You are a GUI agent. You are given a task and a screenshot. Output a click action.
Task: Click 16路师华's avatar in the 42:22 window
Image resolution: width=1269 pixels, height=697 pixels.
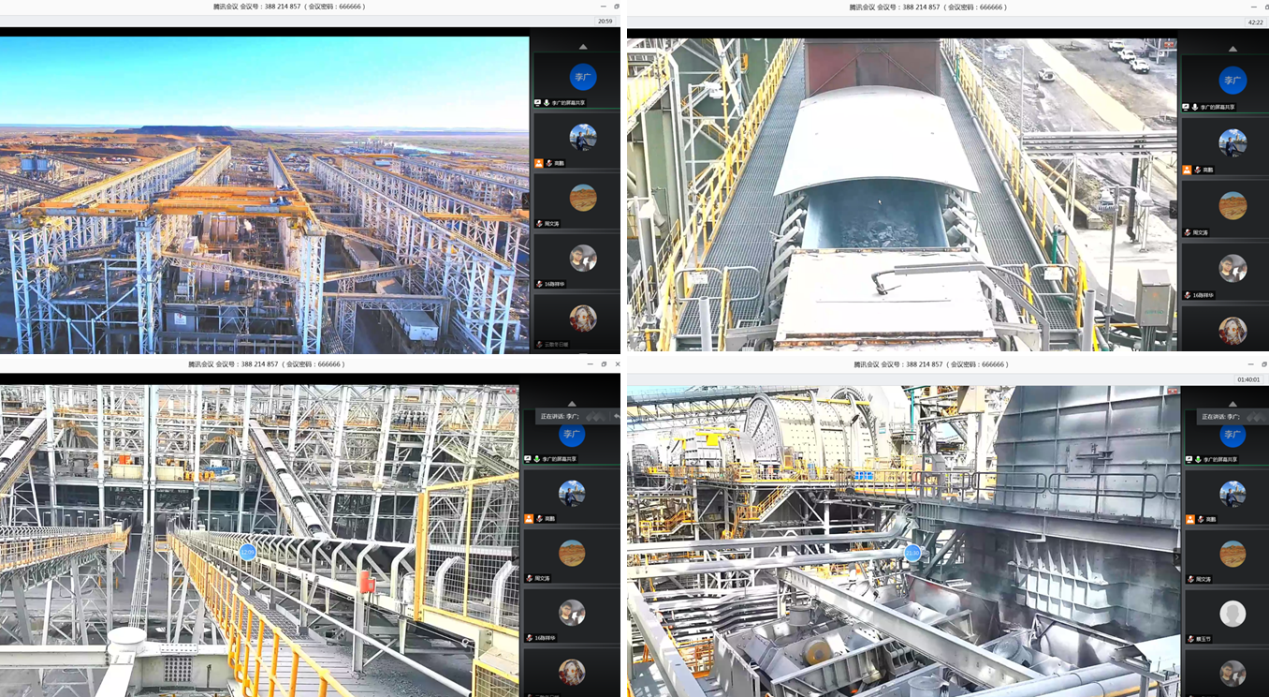[x=1232, y=268]
